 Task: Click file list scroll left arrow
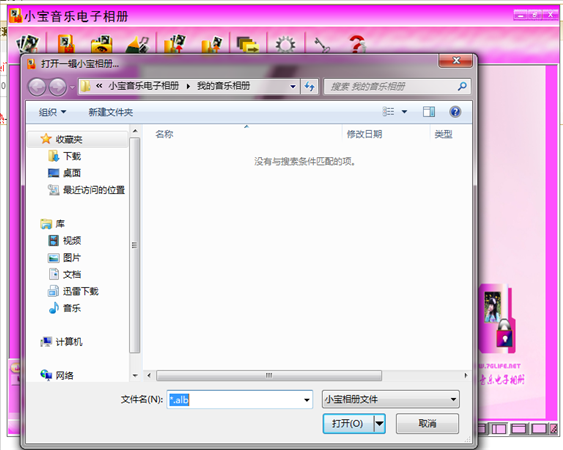[149, 375]
